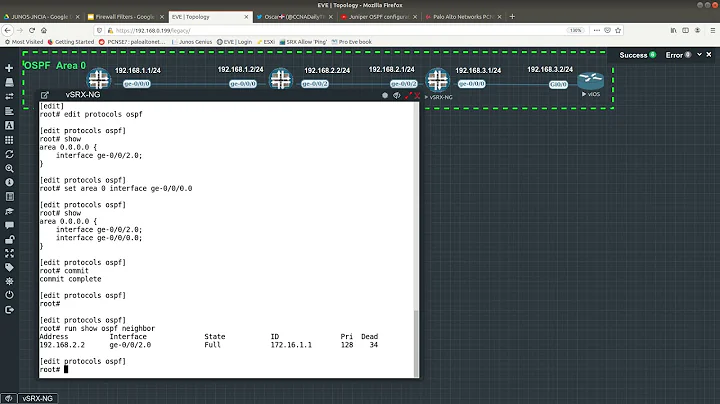Reload the page with refresh icon
This screenshot has width=720, height=404.
click(32, 30)
